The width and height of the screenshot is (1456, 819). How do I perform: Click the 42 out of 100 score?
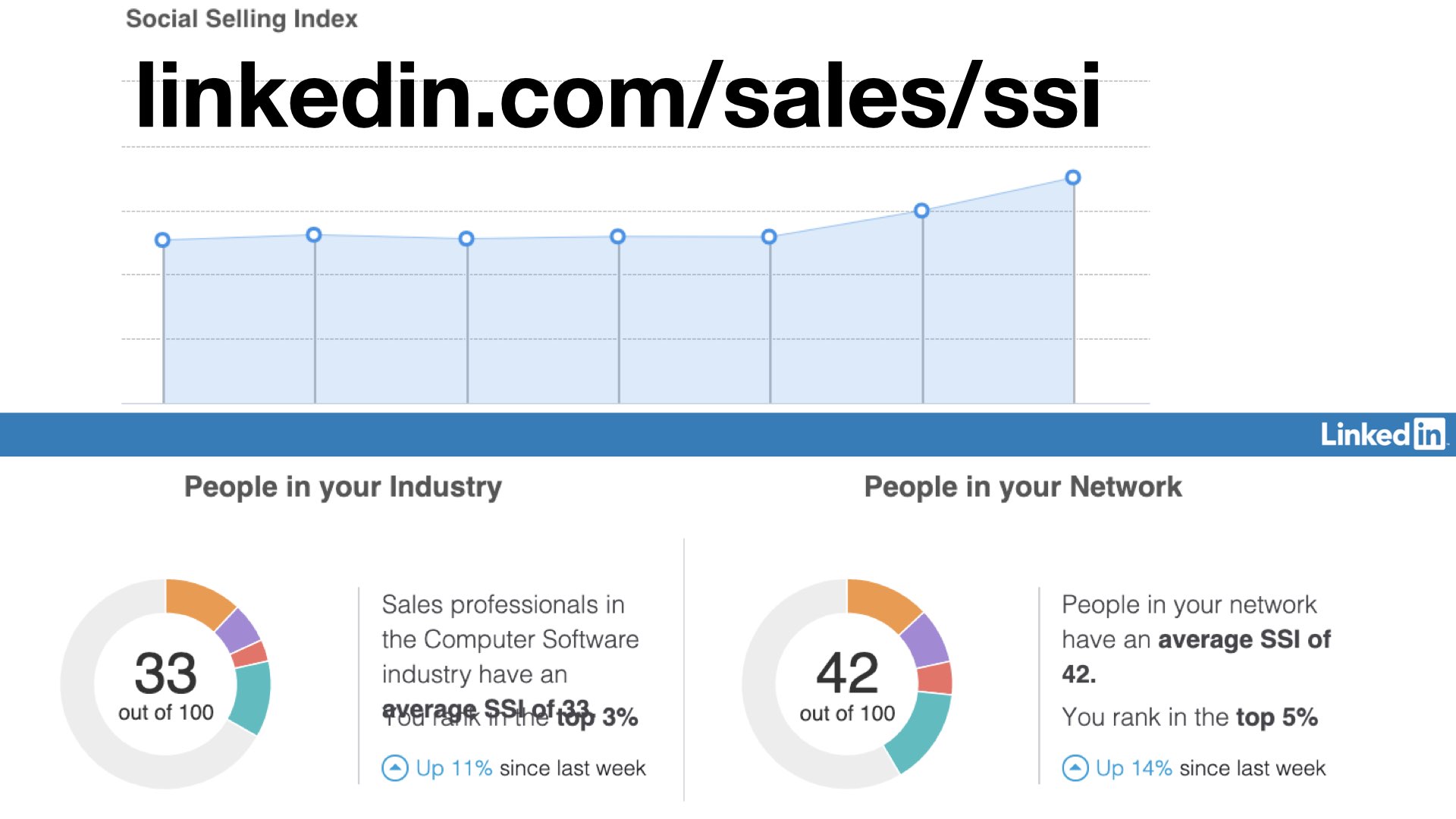pos(847,683)
